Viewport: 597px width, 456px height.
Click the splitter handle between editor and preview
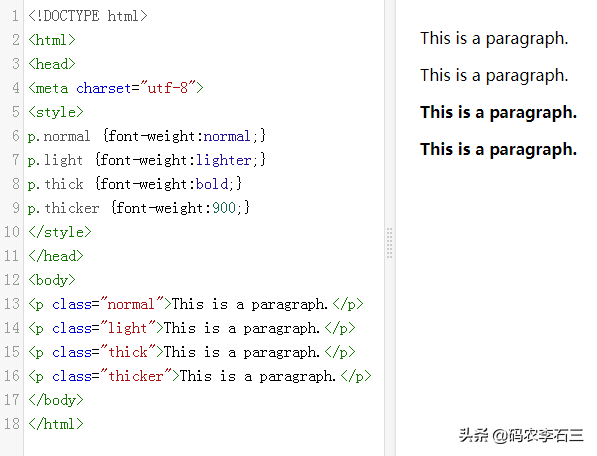coord(389,243)
